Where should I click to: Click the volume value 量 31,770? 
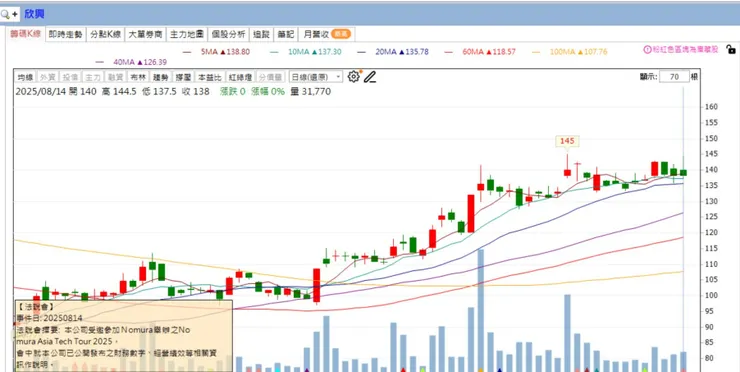pos(311,92)
